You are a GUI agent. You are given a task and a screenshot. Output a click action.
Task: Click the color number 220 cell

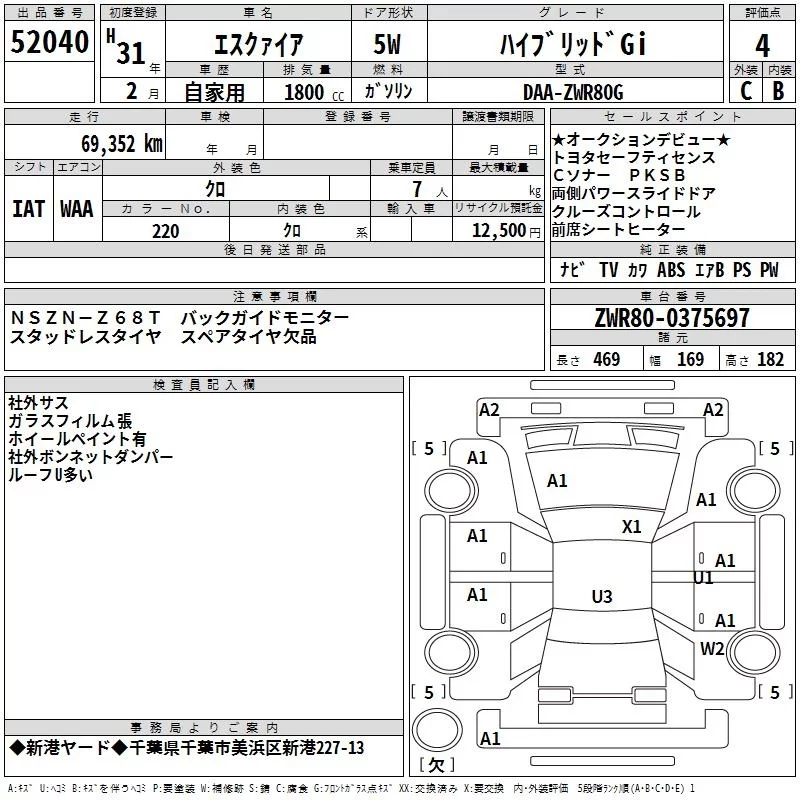[x=165, y=231]
